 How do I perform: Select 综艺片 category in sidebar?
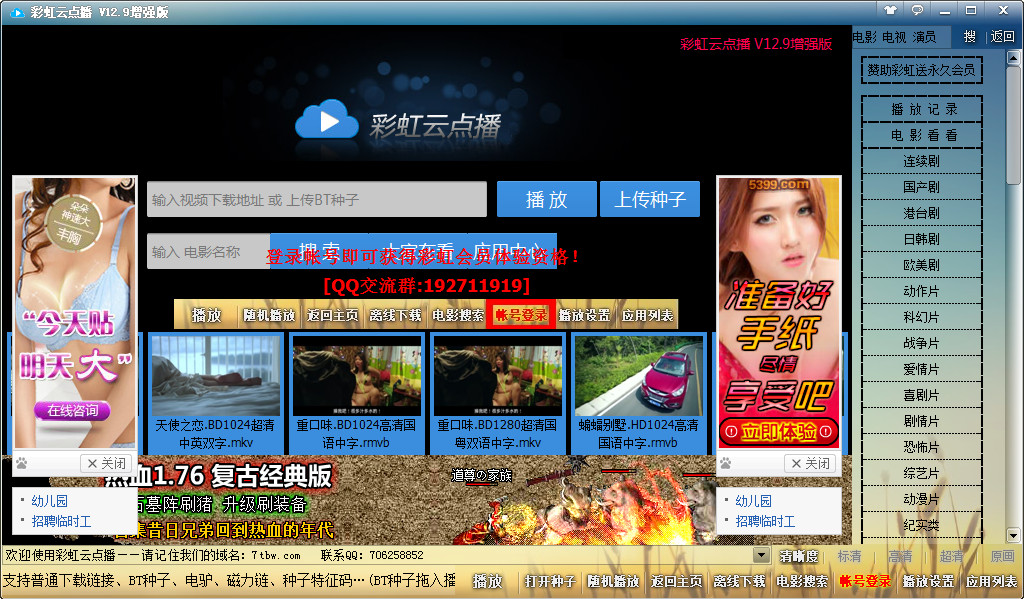coord(921,474)
